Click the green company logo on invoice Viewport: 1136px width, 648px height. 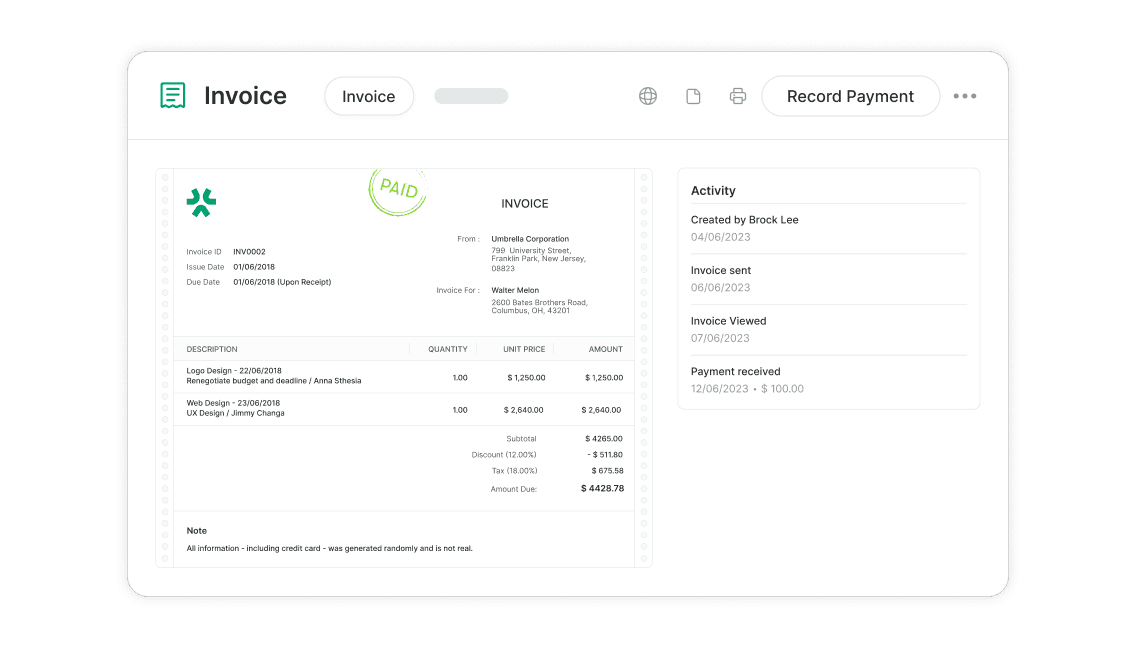click(x=201, y=203)
